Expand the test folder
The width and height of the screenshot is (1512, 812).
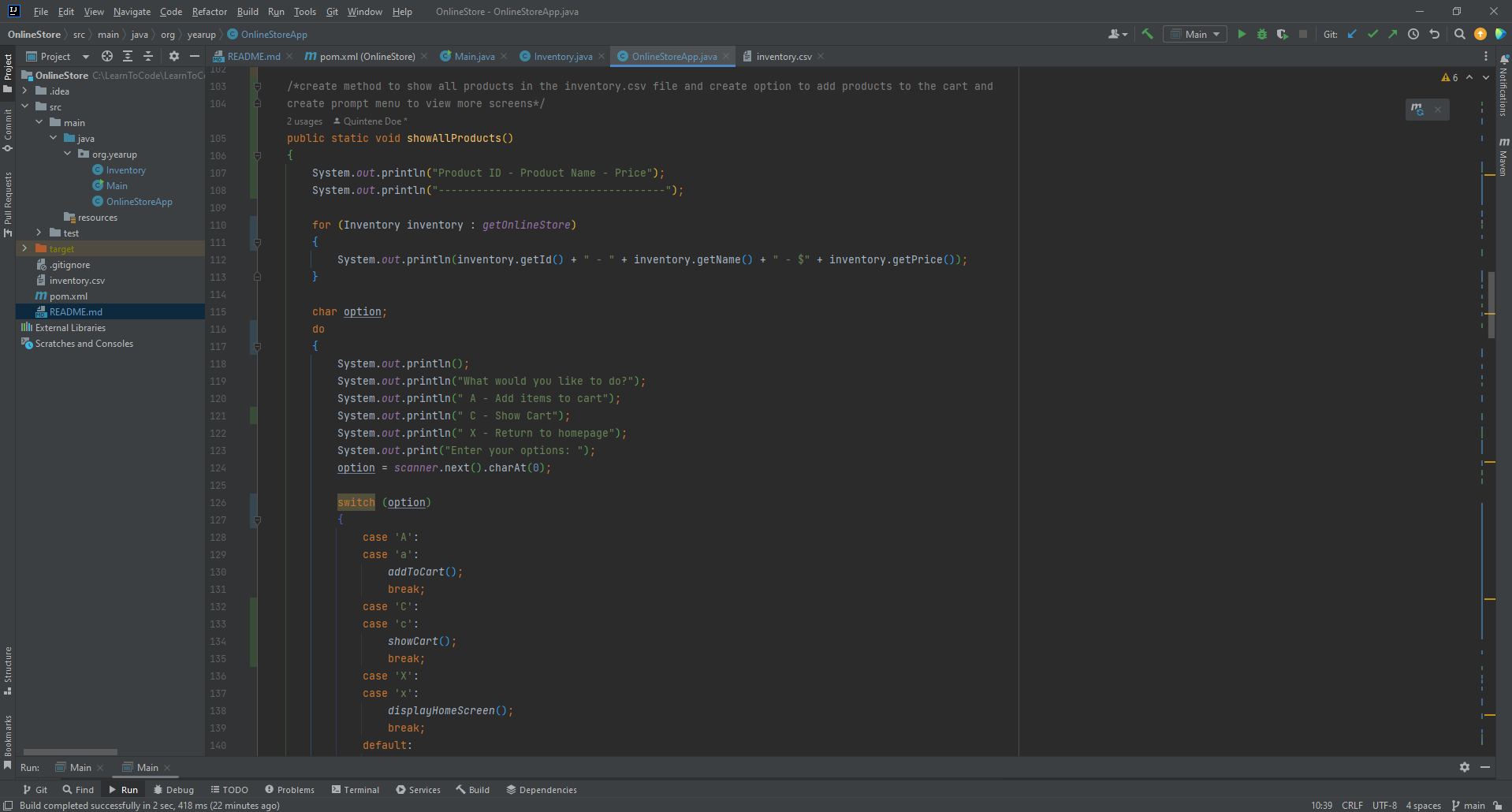coord(39,233)
